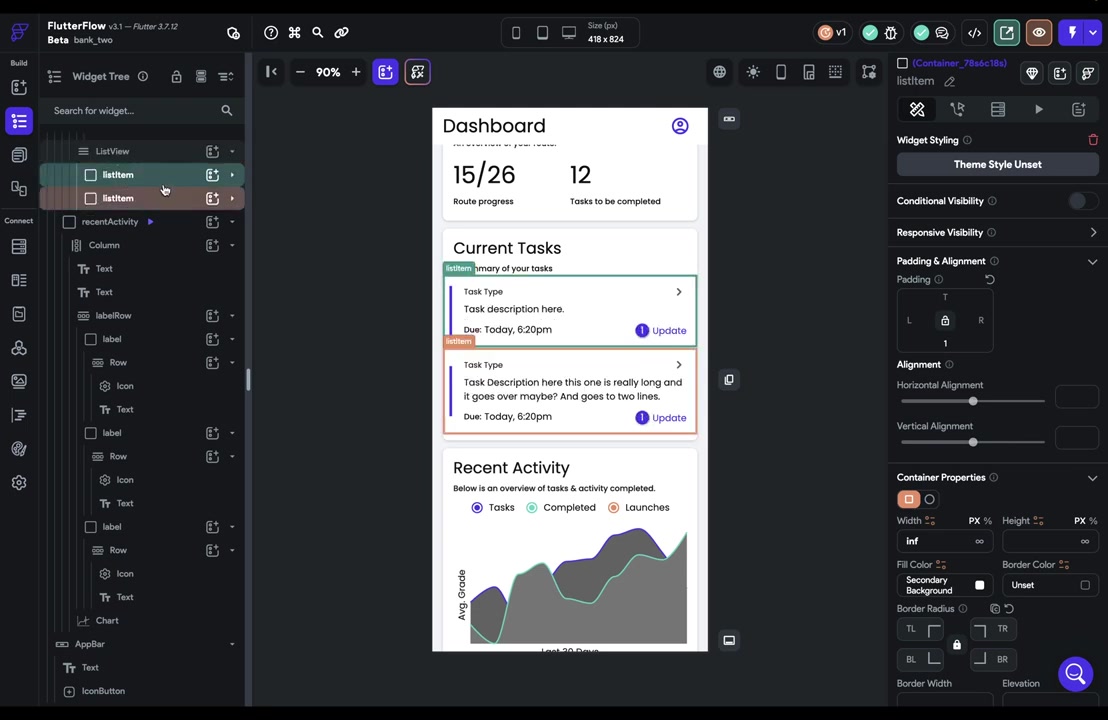Collapse Padding & Alignment section
The height and width of the screenshot is (720, 1108).
1092,261
